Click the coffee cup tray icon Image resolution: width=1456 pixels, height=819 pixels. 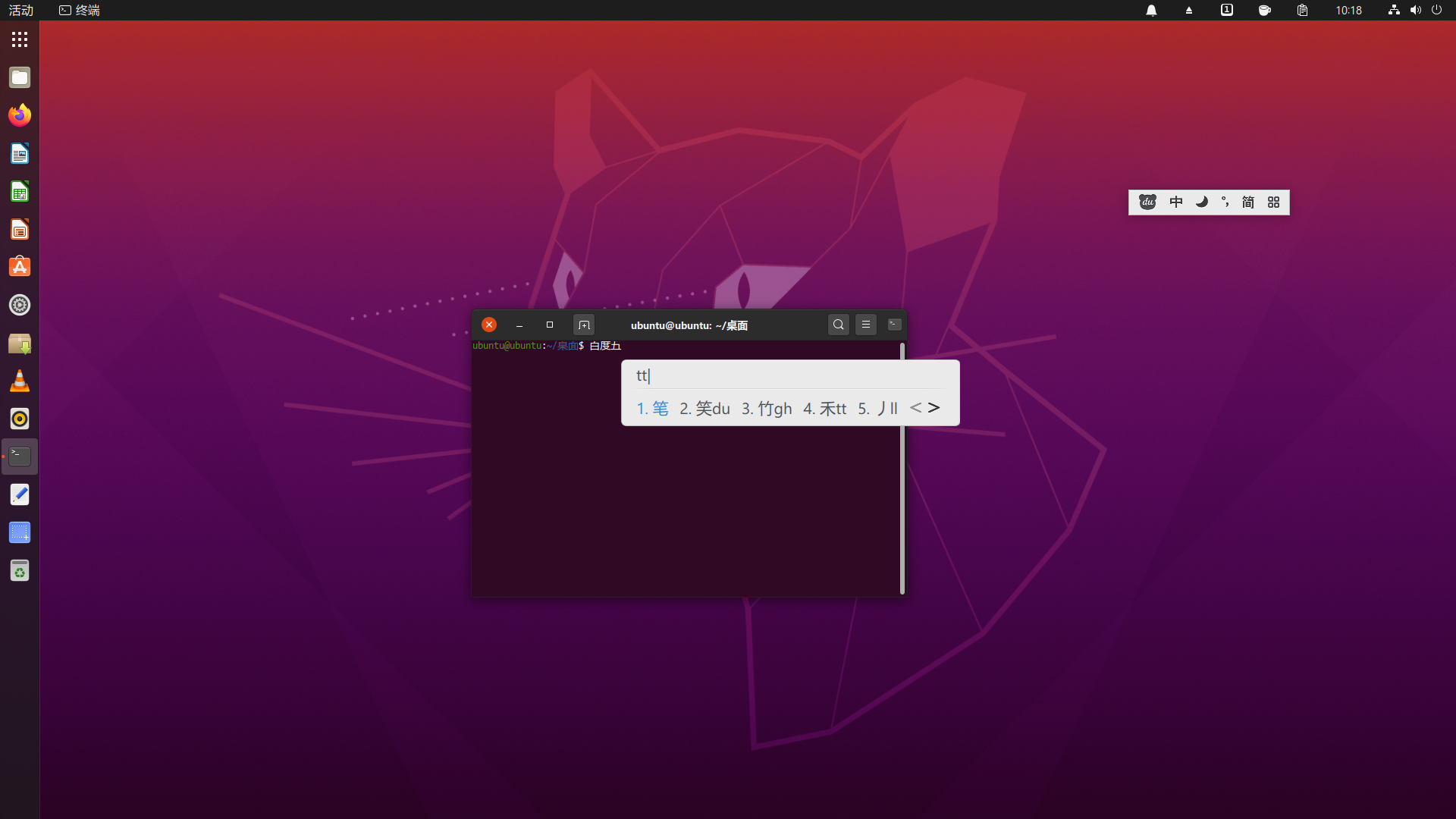pos(1265,10)
